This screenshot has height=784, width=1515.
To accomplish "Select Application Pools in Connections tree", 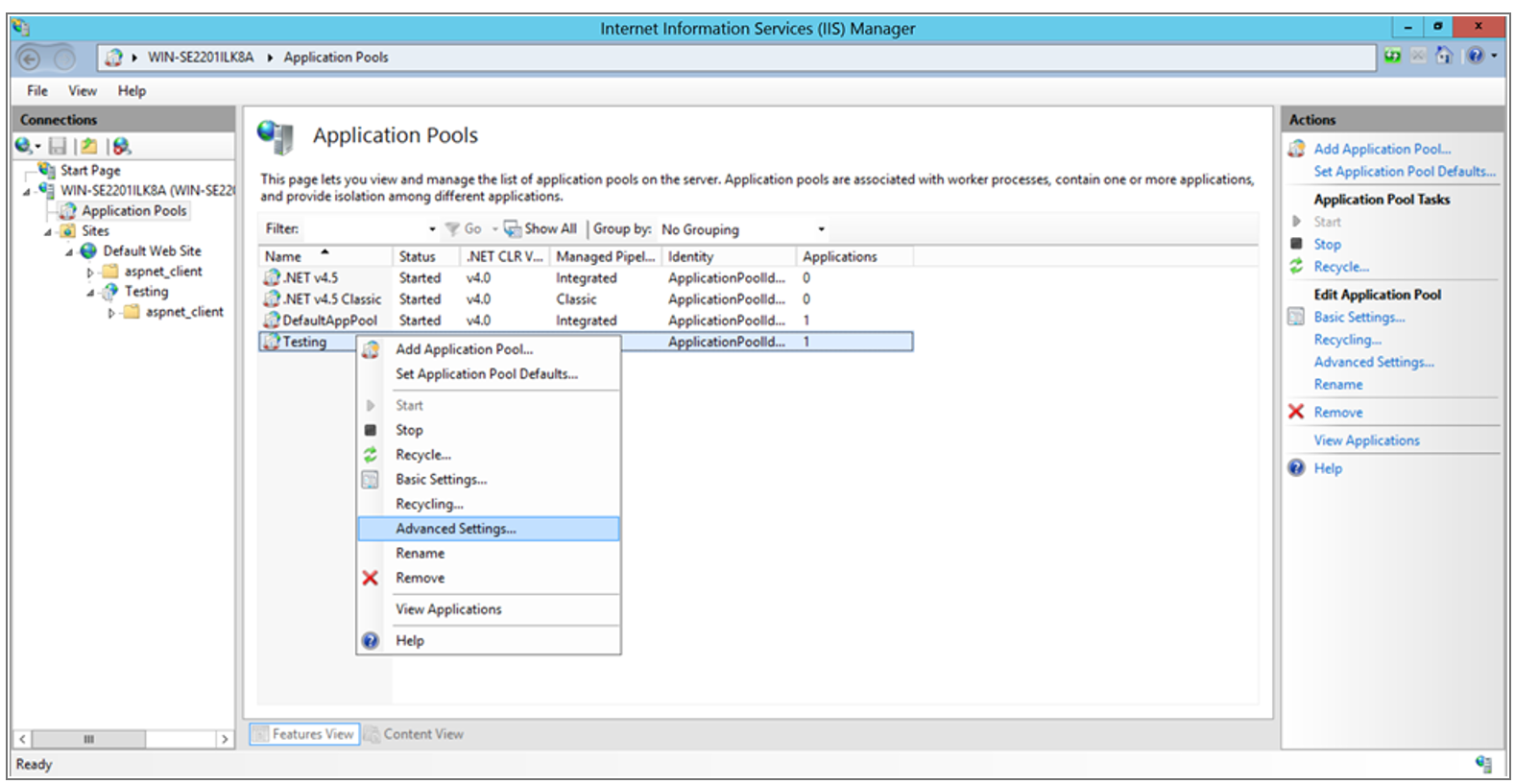I will click(133, 210).
